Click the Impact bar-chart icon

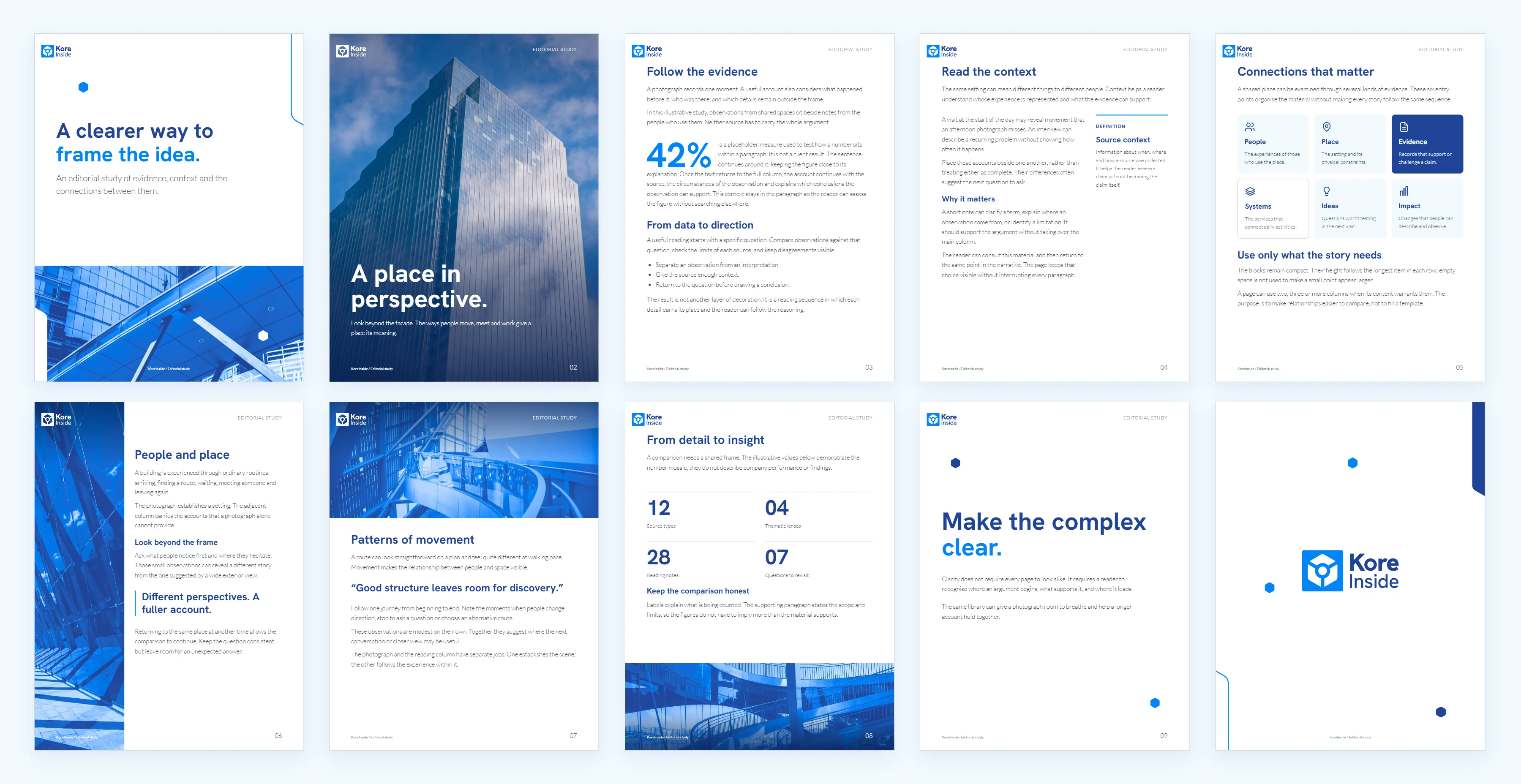(1404, 191)
